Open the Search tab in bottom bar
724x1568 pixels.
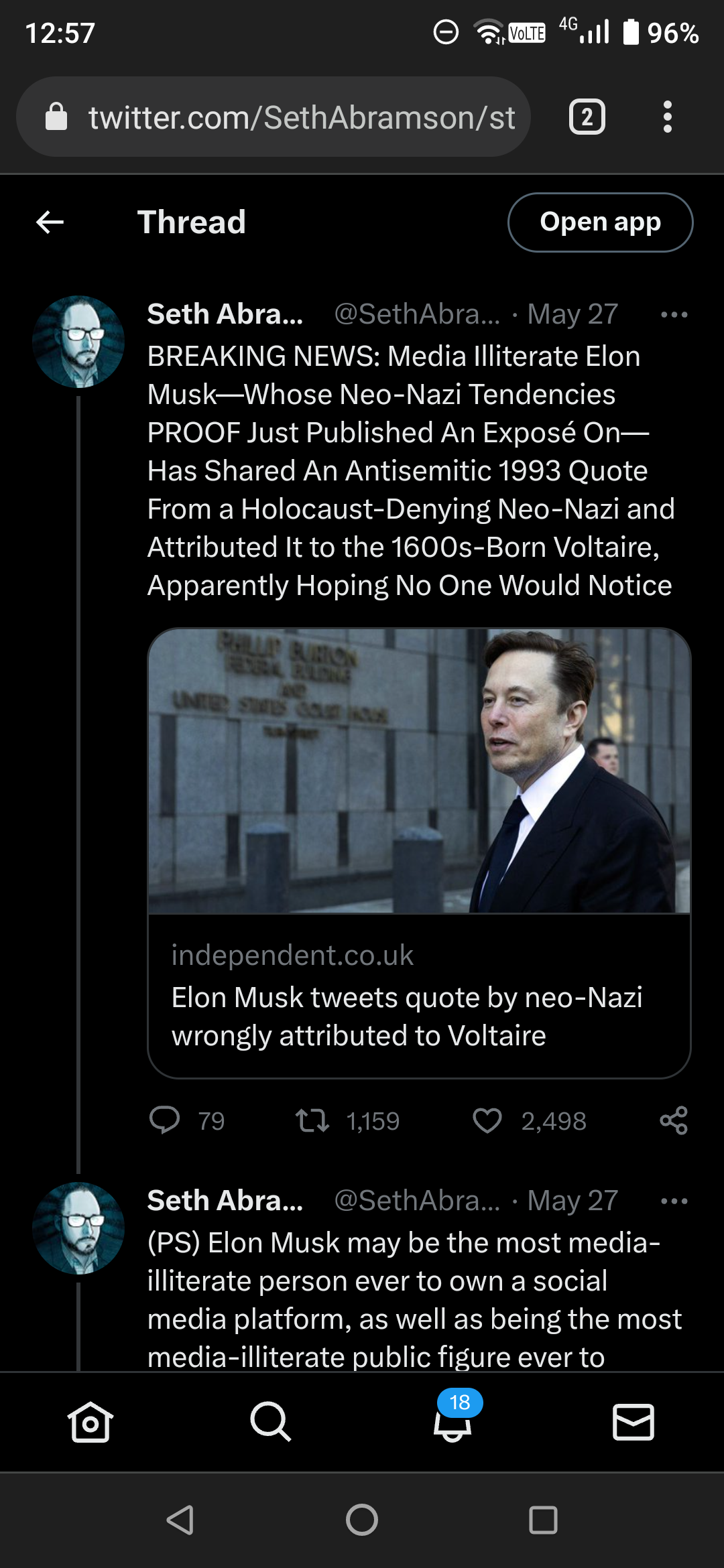pyautogui.click(x=270, y=1421)
